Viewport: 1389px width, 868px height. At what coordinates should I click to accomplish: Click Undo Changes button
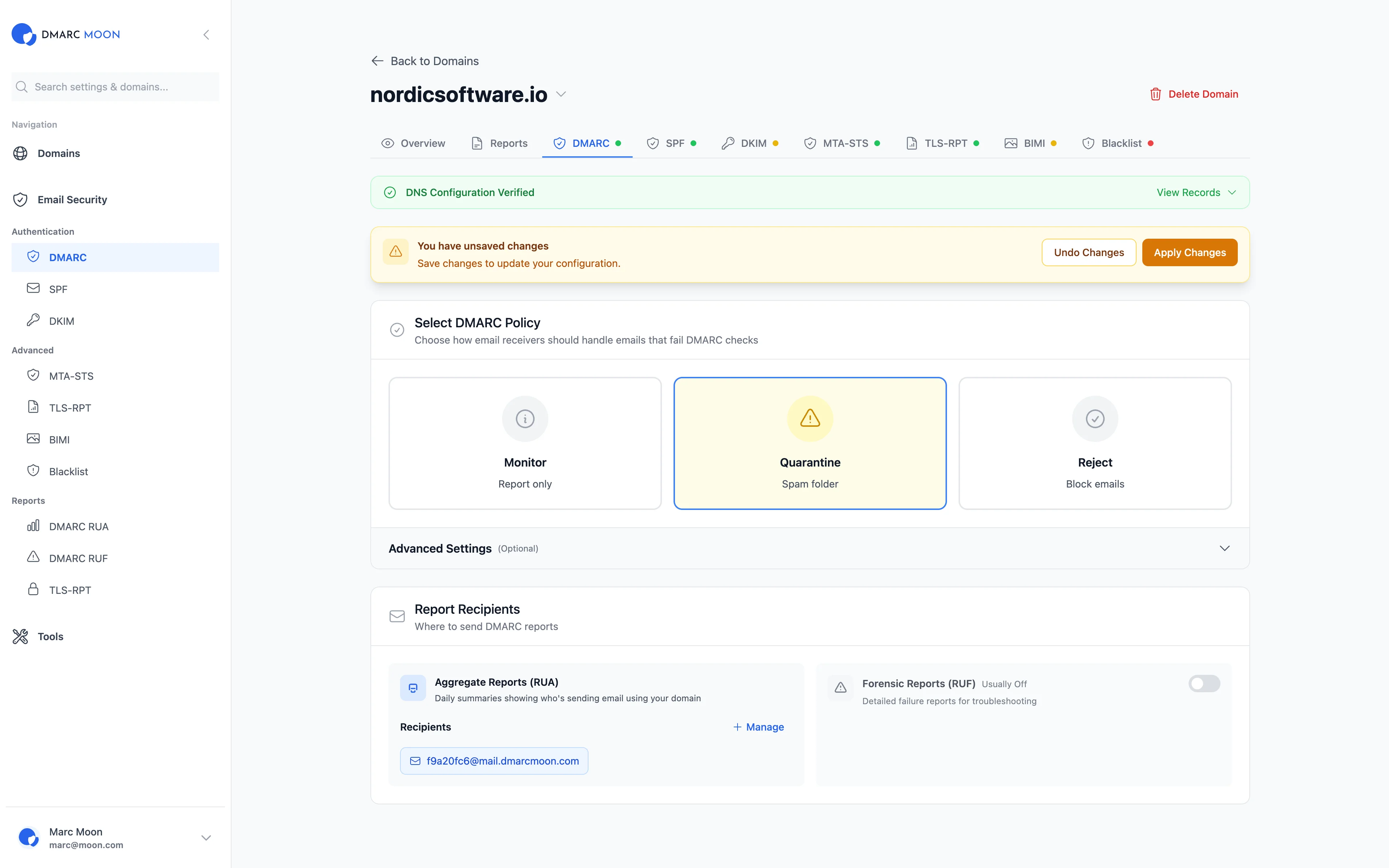tap(1088, 252)
